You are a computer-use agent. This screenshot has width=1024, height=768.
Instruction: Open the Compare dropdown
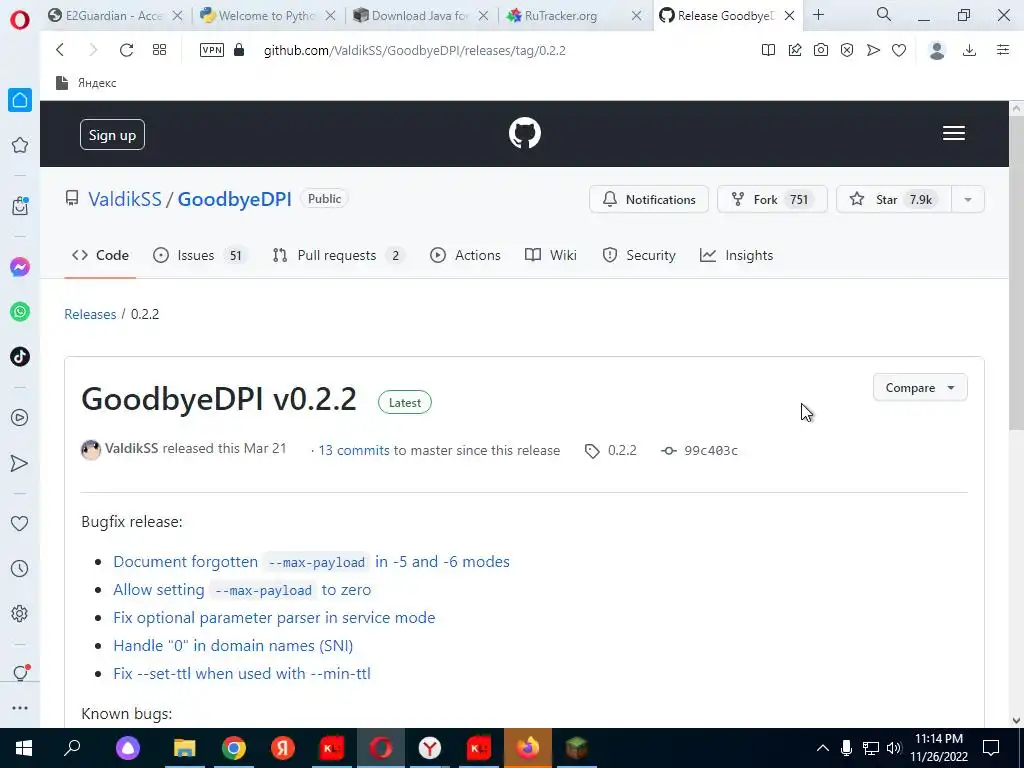click(x=920, y=388)
